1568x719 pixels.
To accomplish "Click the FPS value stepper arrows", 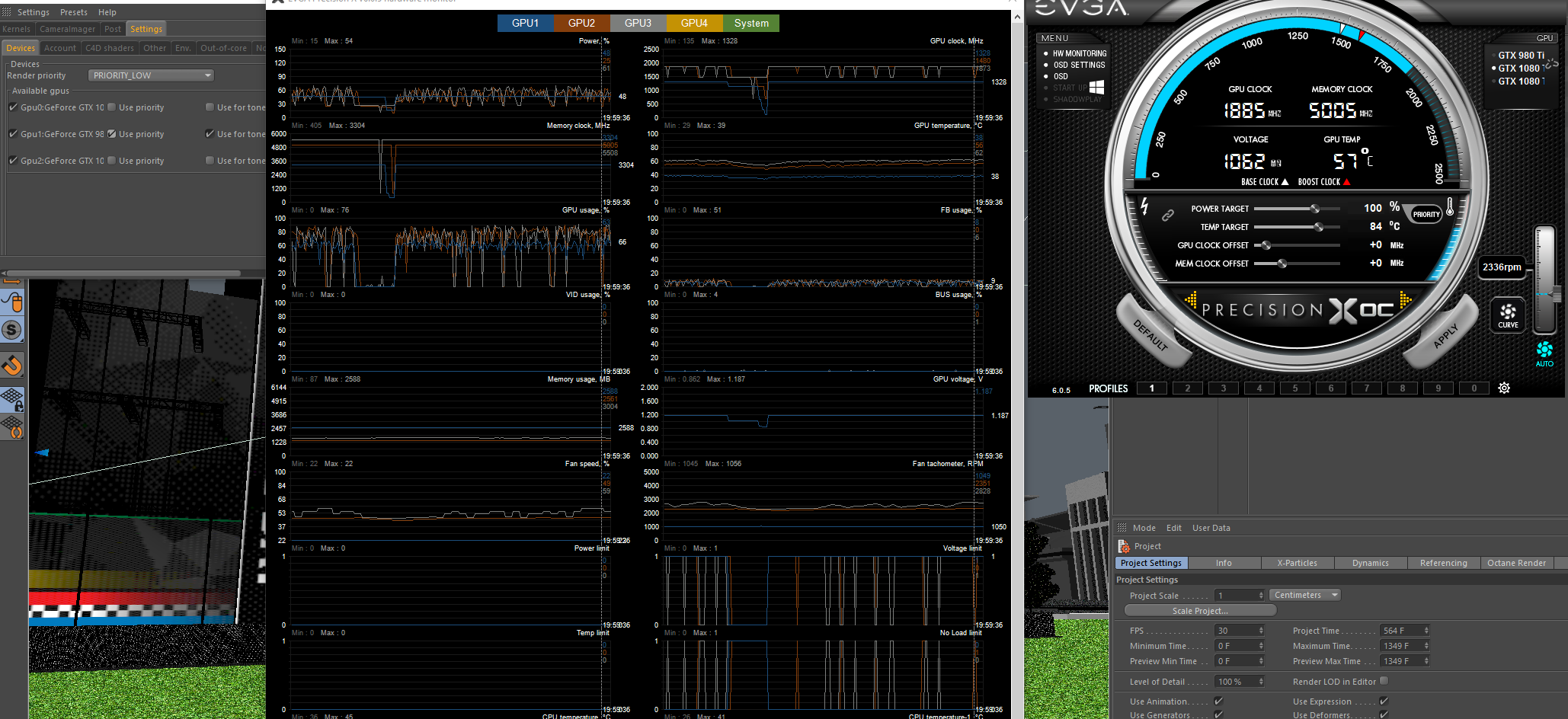I will click(1261, 631).
